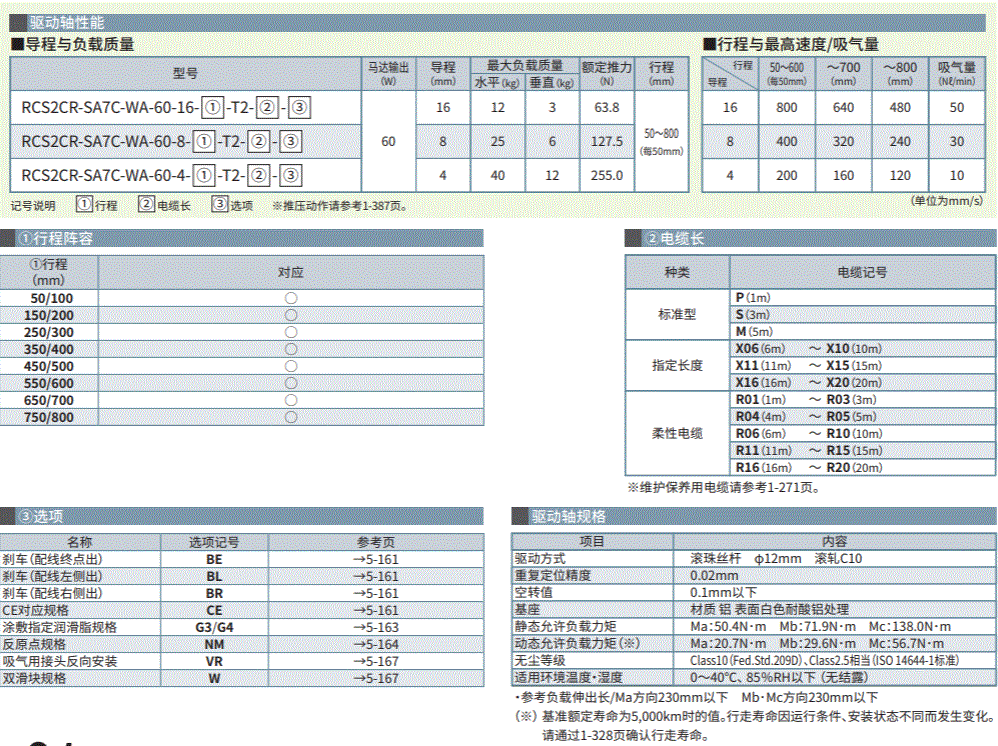
Task: Click the boxed ① 行程 legend symbol
Action: (x=84, y=204)
